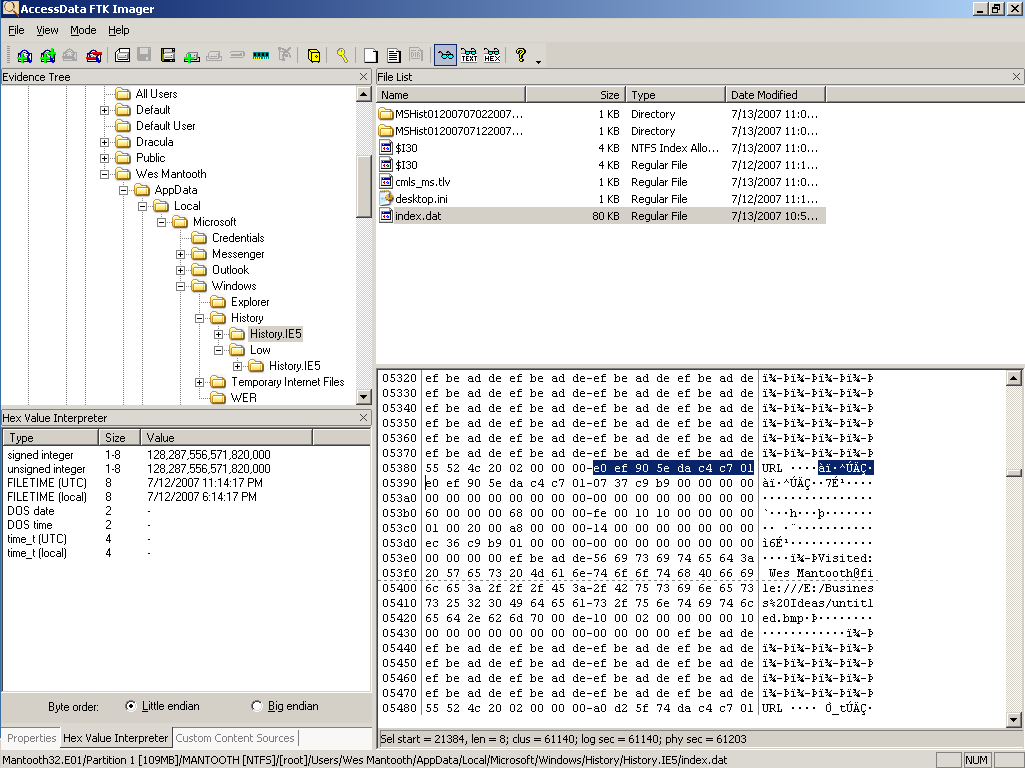Select Big endian byte order
1025x768 pixels.
(x=257, y=706)
